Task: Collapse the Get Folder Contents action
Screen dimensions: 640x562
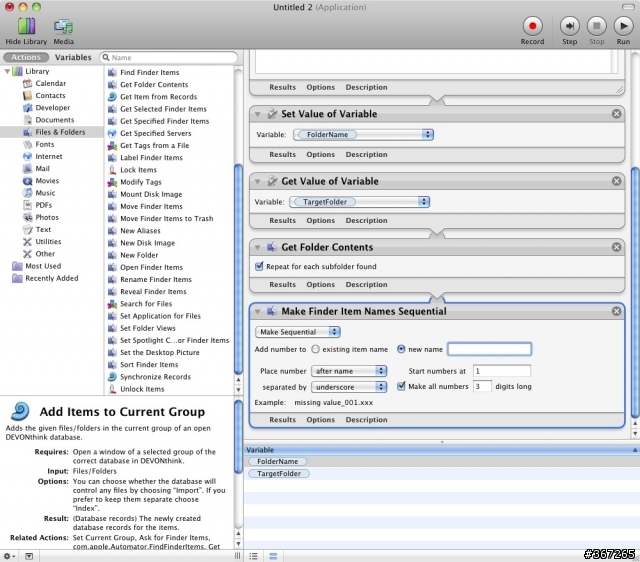Action: tap(258, 247)
